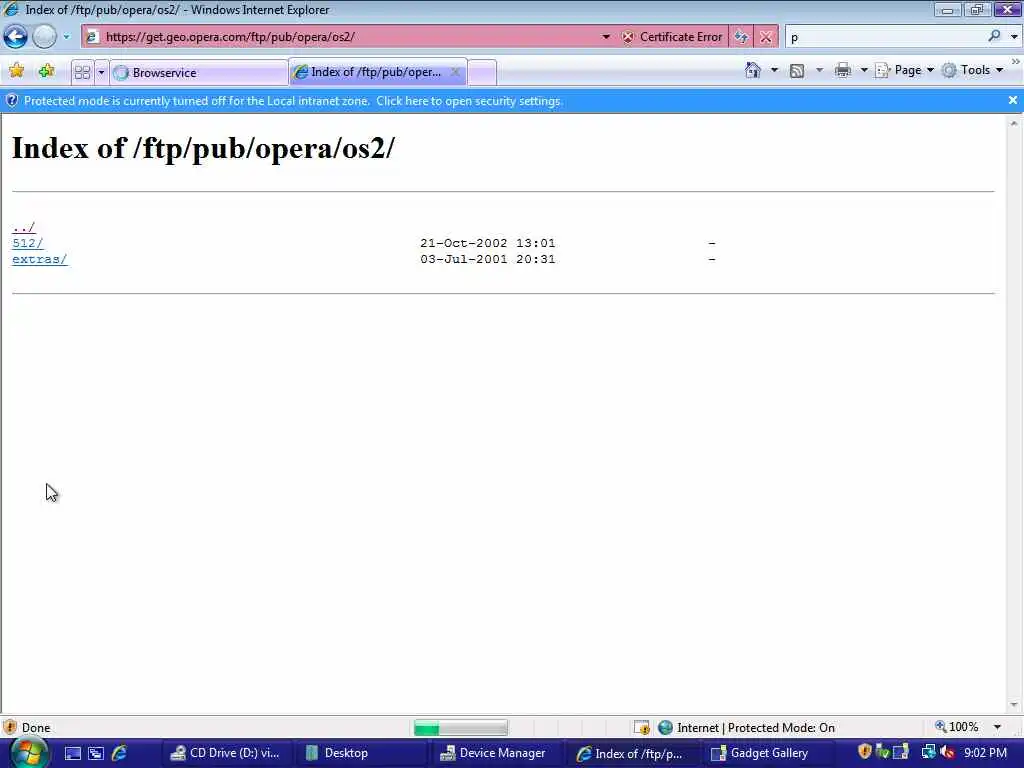Click the Internet zone globe icon

[665, 727]
